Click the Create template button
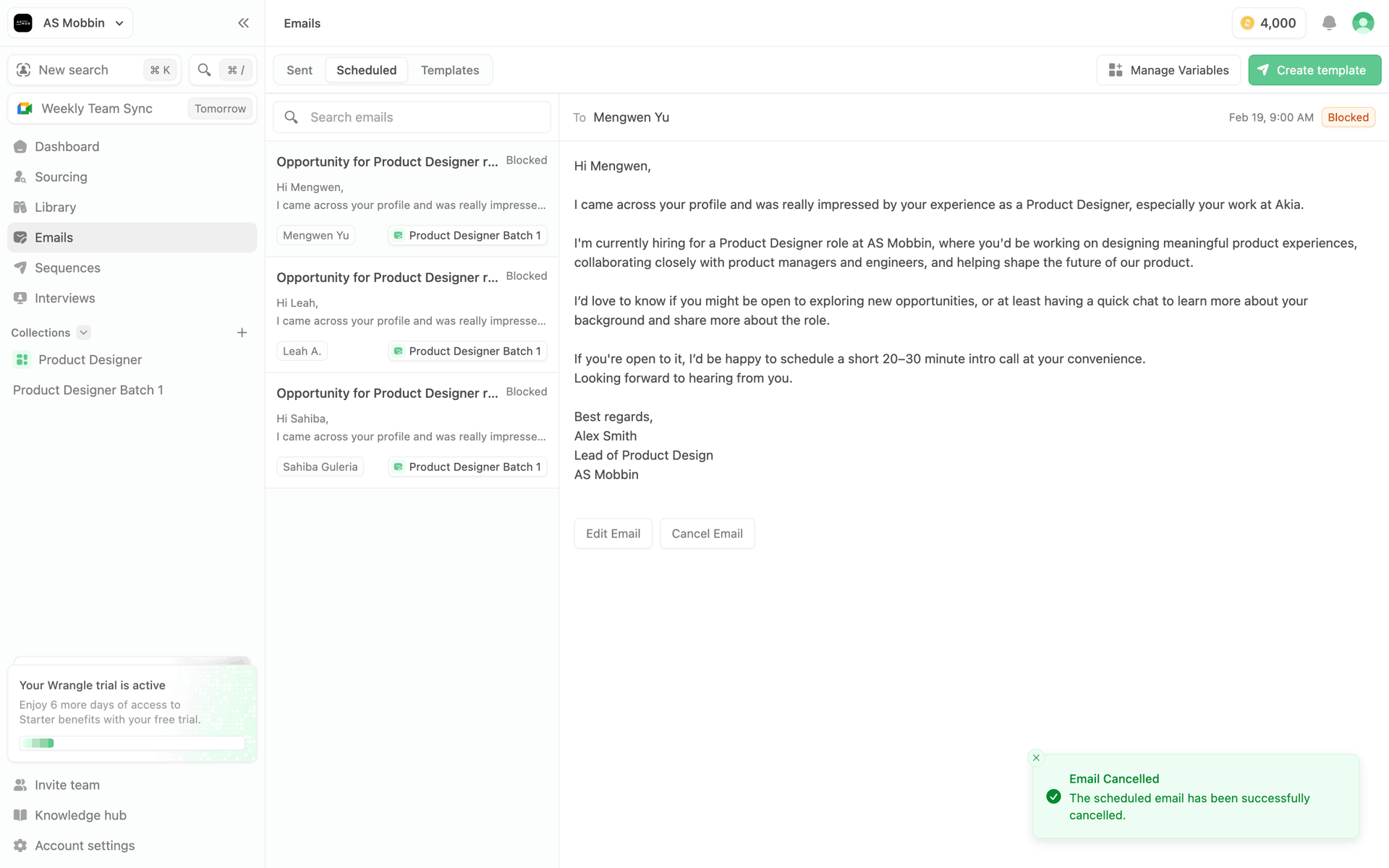This screenshot has height=868, width=1389. 1314,70
